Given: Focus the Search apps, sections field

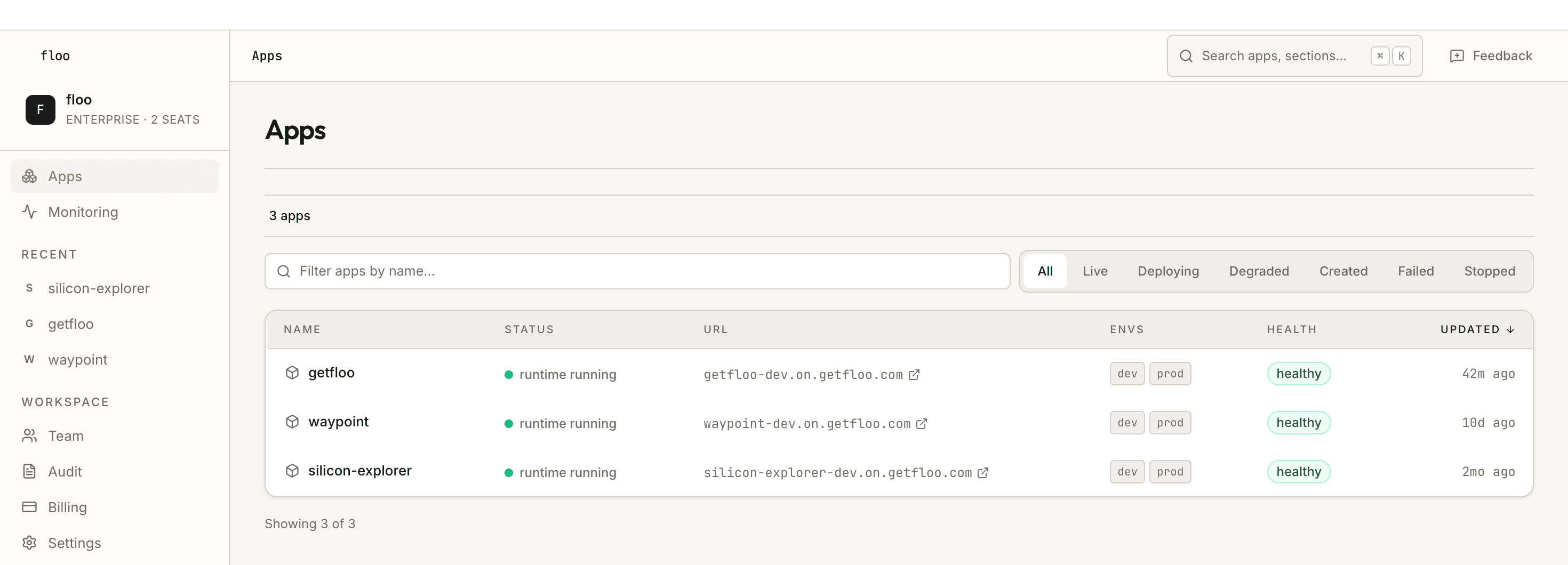Looking at the screenshot, I should pyautogui.click(x=1294, y=56).
